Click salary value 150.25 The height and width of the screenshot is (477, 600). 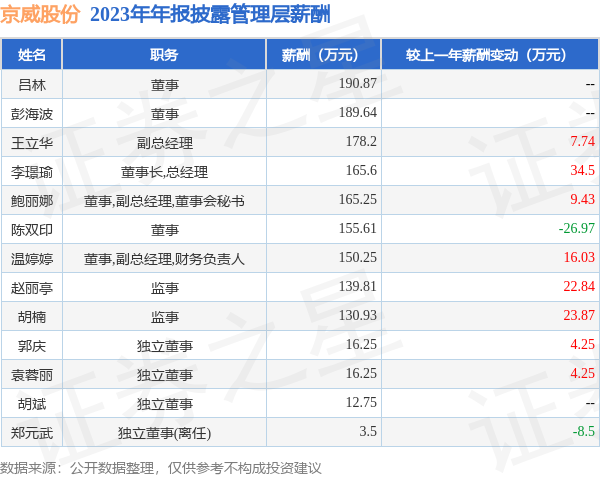click(358, 257)
